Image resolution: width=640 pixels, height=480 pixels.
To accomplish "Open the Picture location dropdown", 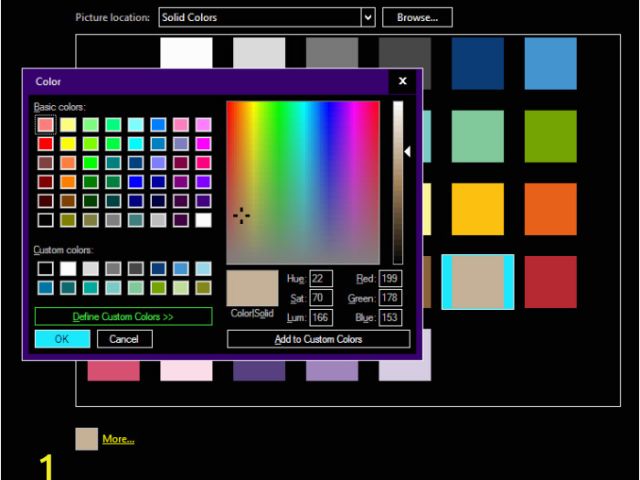I will click(x=368, y=17).
